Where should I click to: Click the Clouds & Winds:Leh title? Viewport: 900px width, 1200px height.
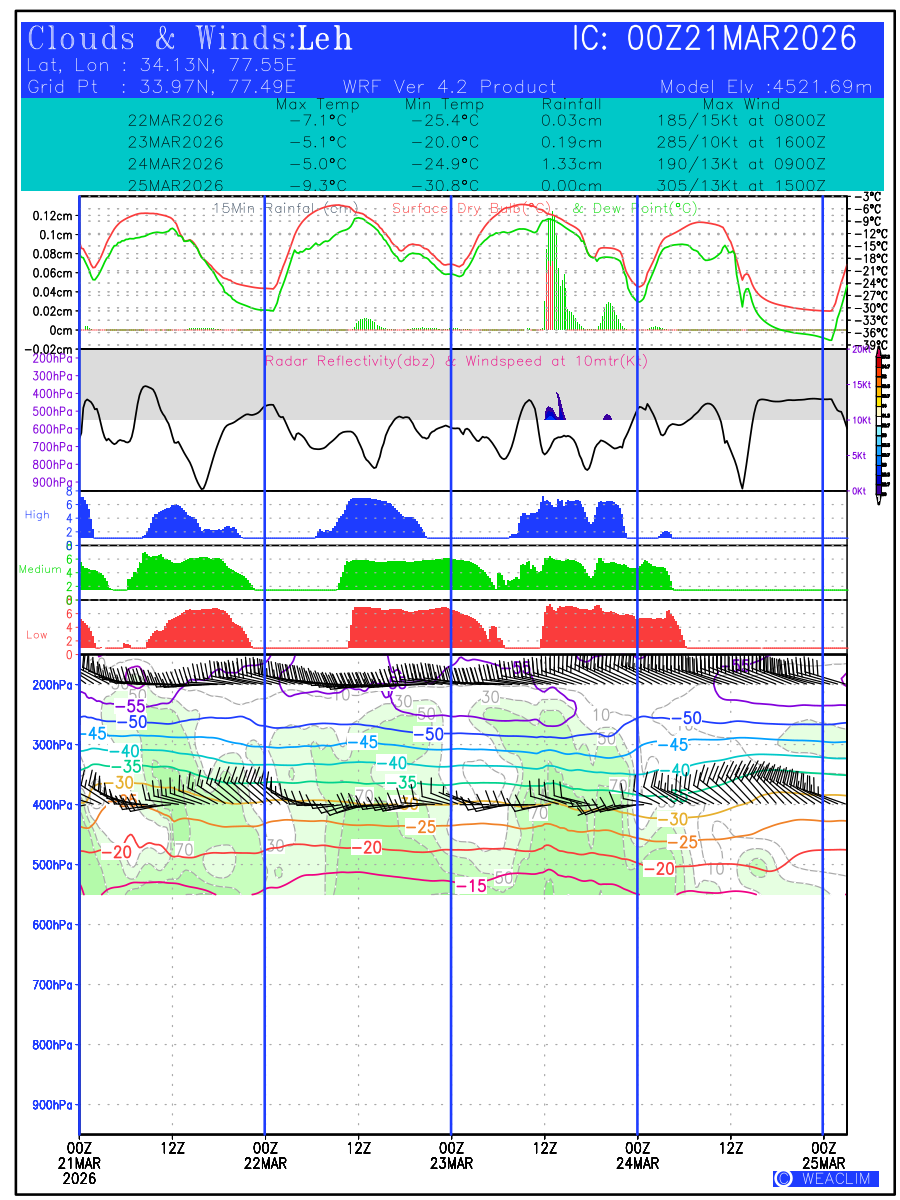[190, 39]
